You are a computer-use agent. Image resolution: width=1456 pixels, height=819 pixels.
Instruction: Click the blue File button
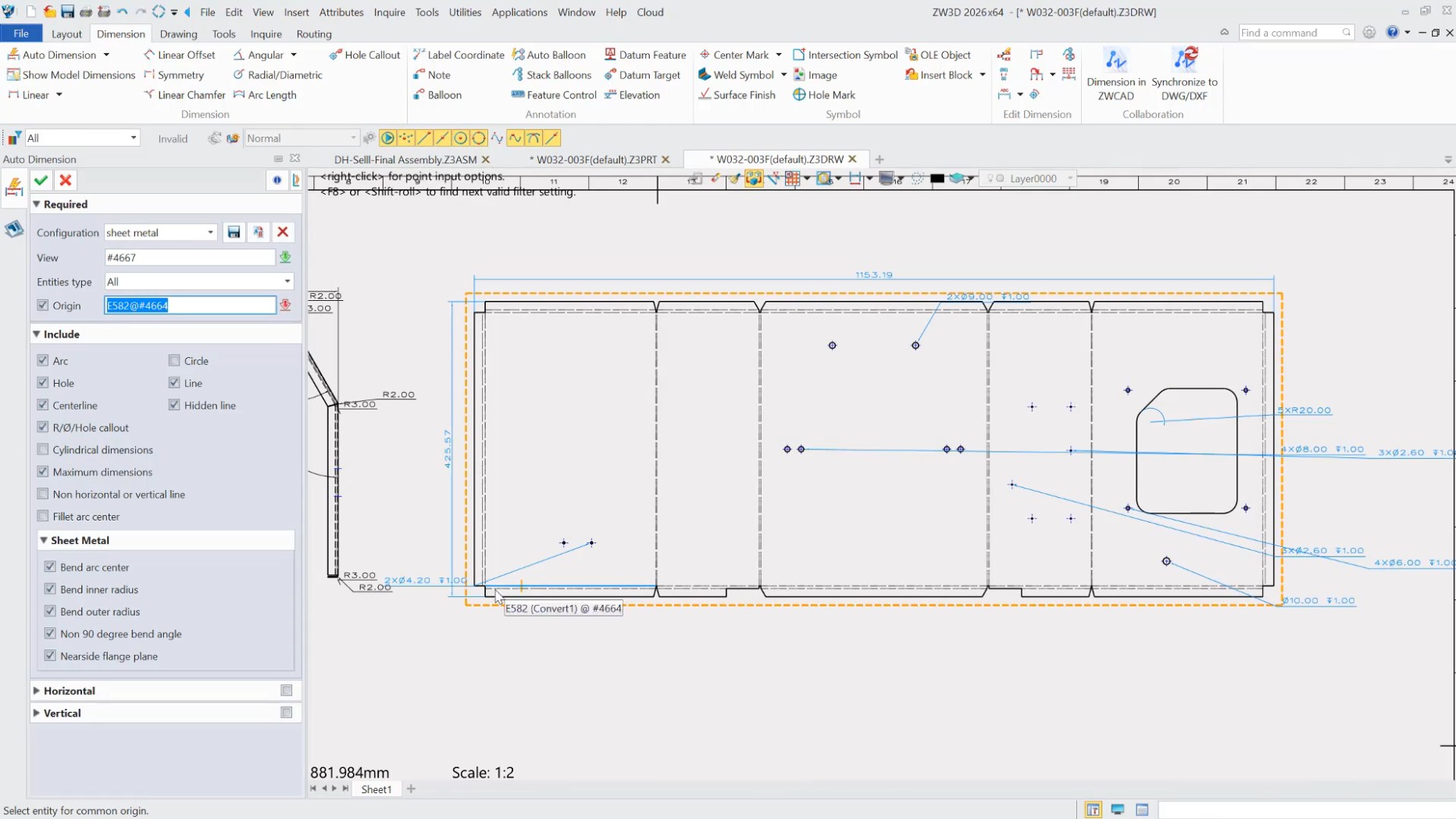pyautogui.click(x=21, y=34)
